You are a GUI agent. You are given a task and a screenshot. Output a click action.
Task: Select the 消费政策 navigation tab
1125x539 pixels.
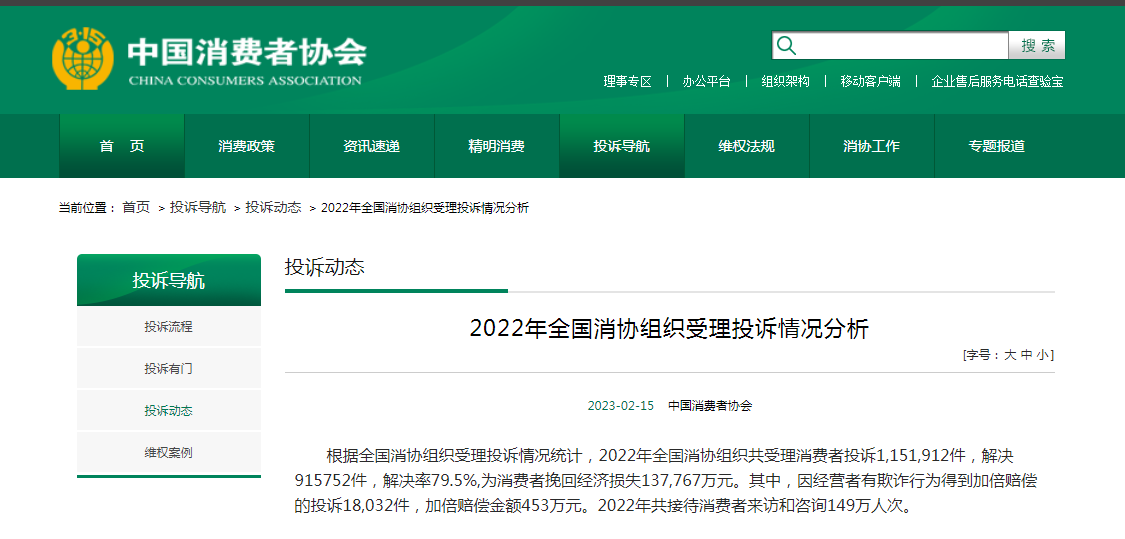(247, 146)
